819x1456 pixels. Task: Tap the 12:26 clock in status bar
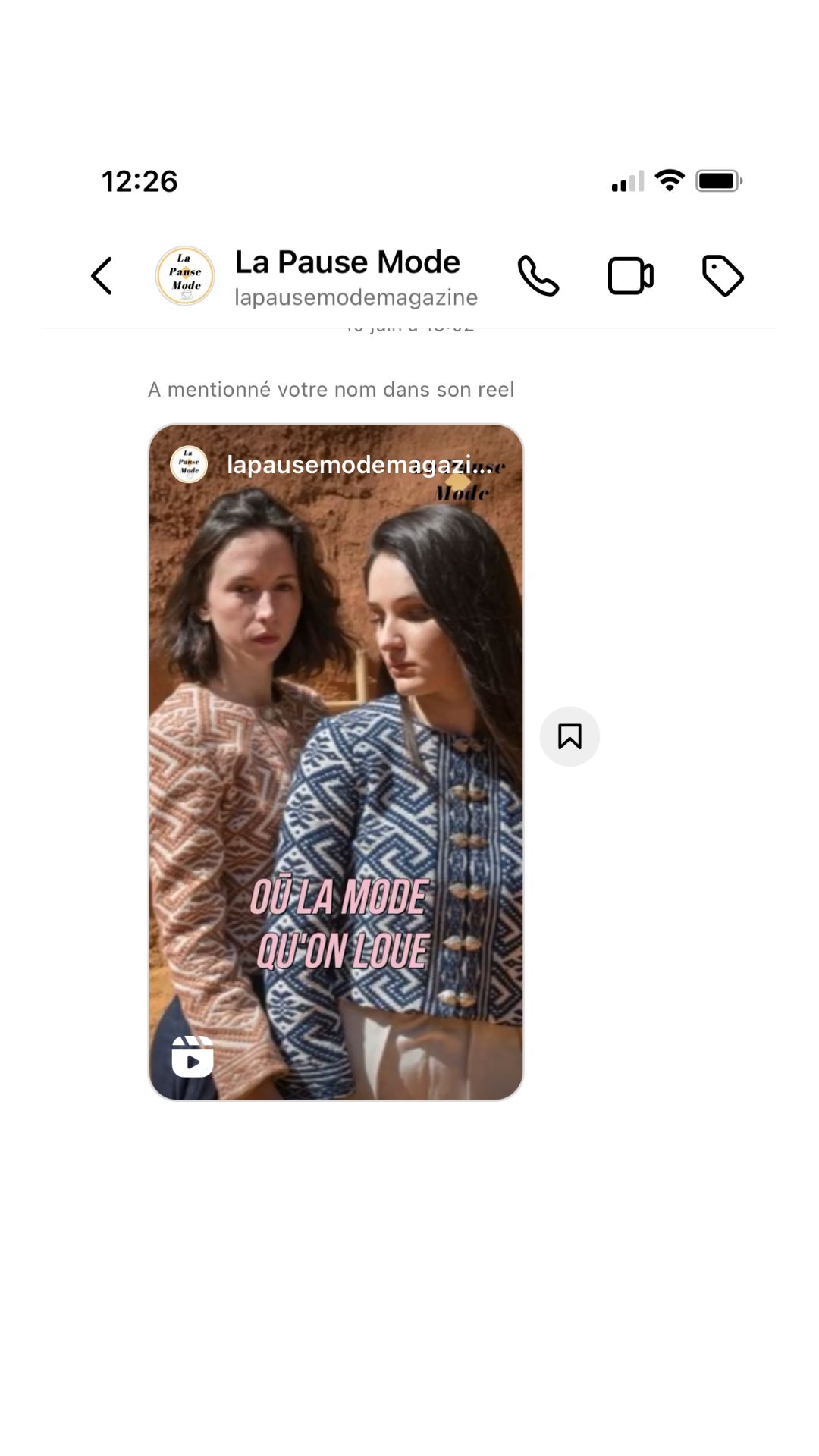pyautogui.click(x=140, y=181)
